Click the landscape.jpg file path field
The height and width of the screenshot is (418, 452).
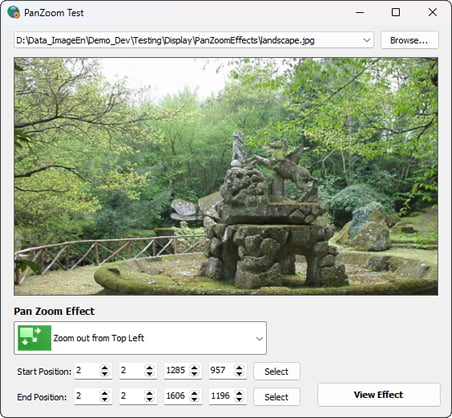click(x=194, y=40)
